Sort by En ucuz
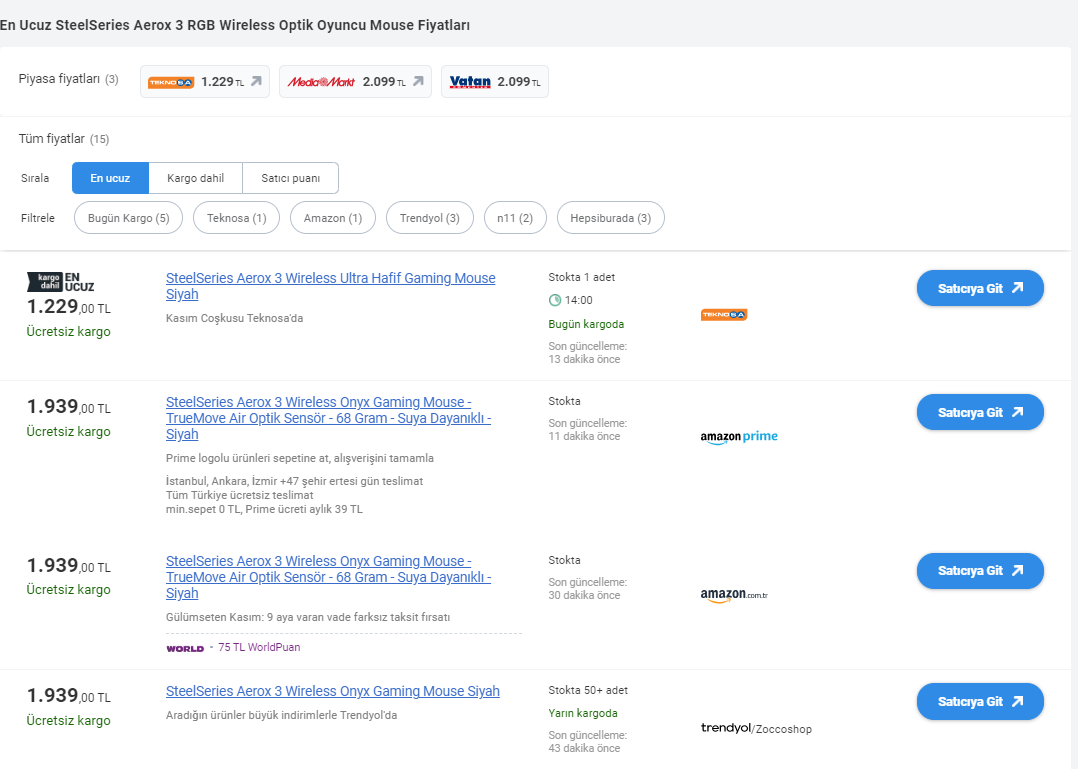This screenshot has height=769, width=1078. click(x=110, y=178)
